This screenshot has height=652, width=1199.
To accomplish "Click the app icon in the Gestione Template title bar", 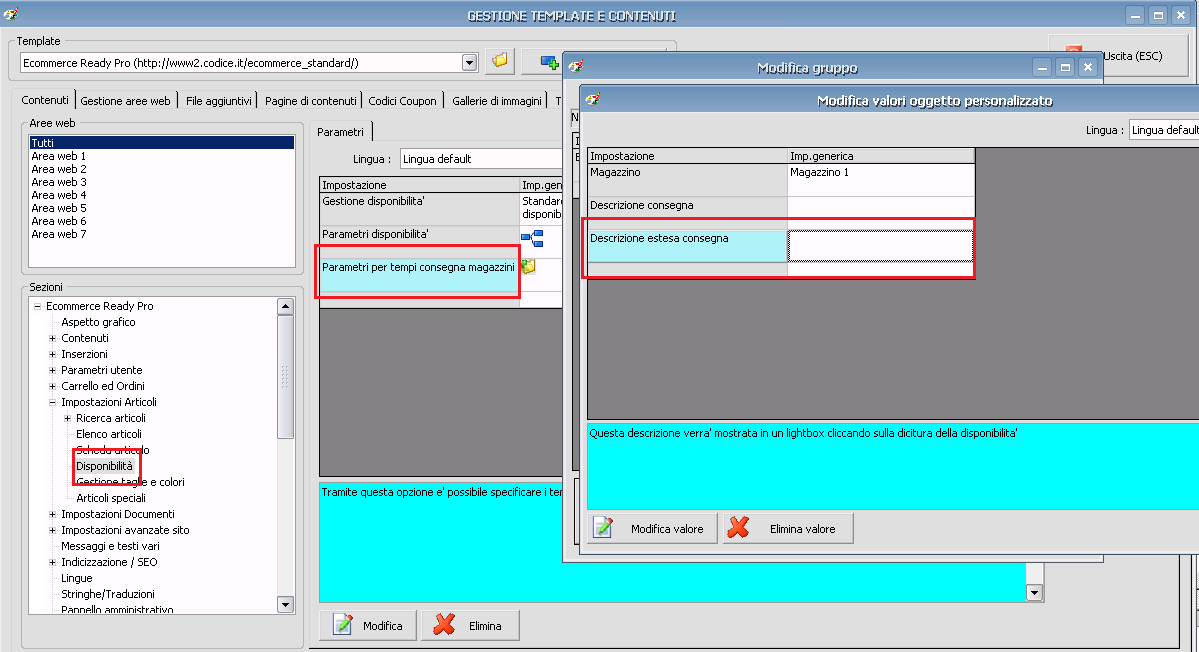I will click(11, 14).
